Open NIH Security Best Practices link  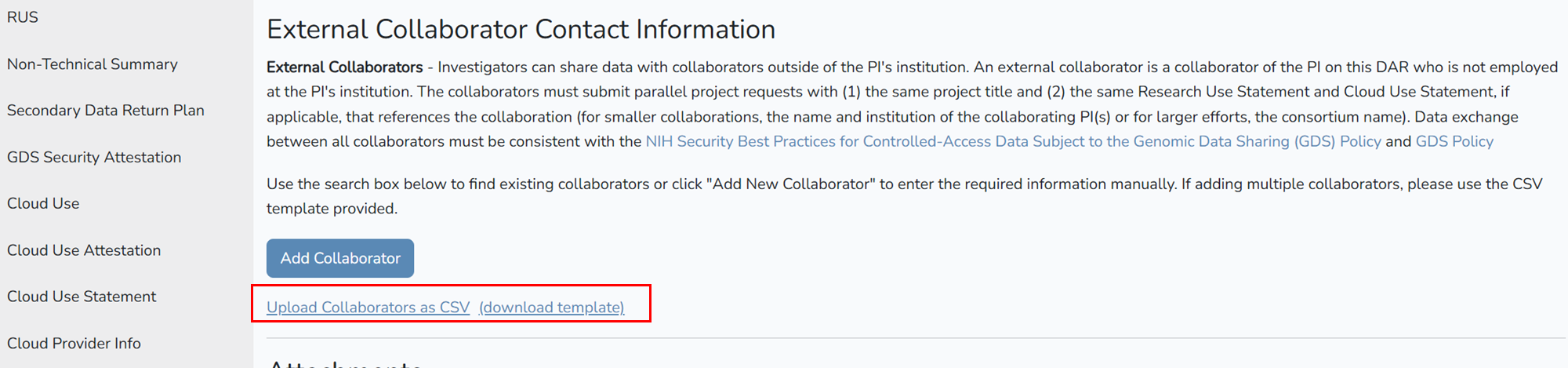(1013, 141)
